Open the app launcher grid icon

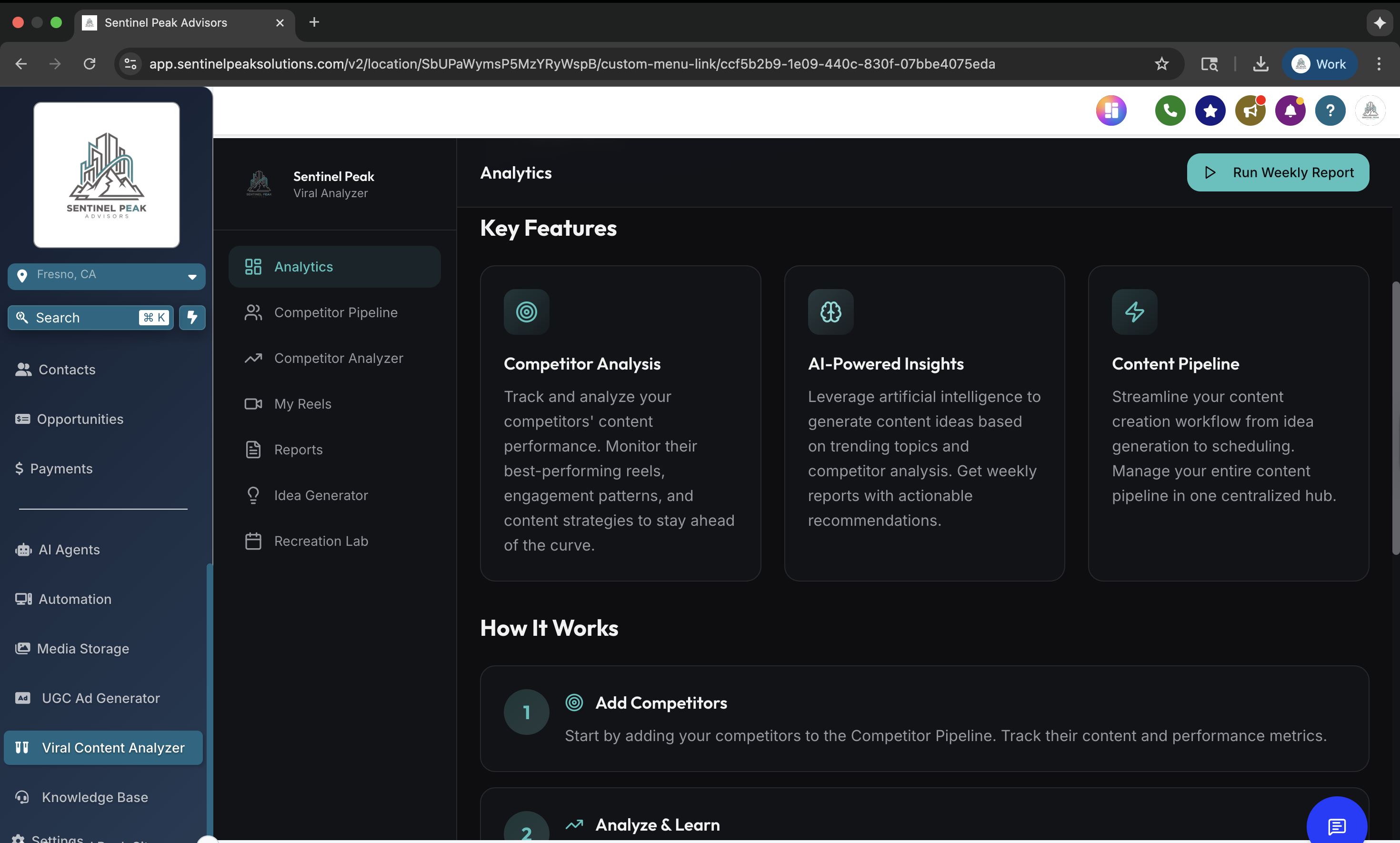pyautogui.click(x=1111, y=110)
